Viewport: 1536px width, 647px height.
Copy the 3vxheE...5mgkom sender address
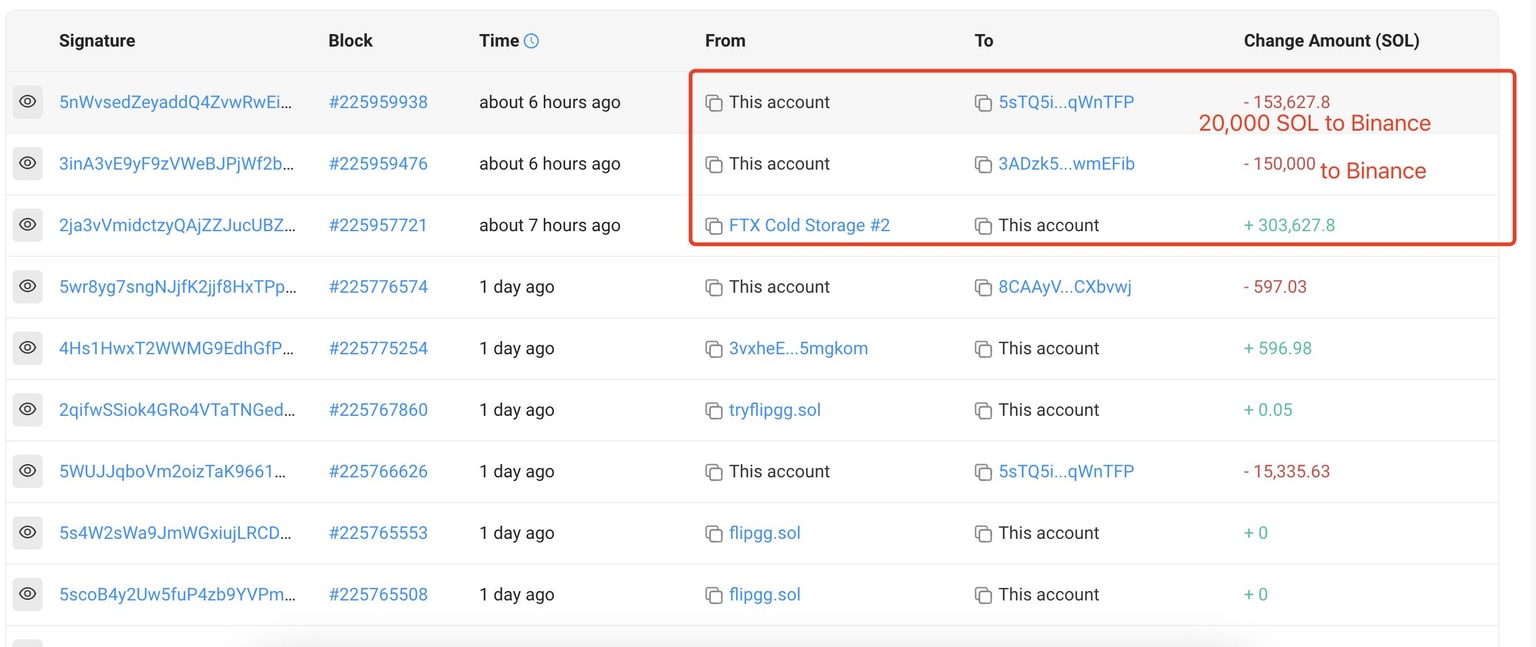713,348
